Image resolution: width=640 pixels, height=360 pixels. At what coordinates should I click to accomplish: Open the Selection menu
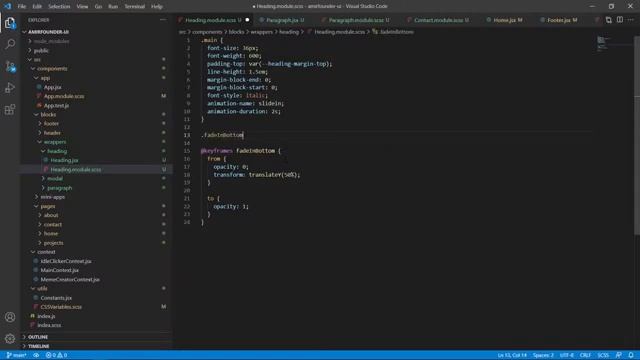[59, 7]
